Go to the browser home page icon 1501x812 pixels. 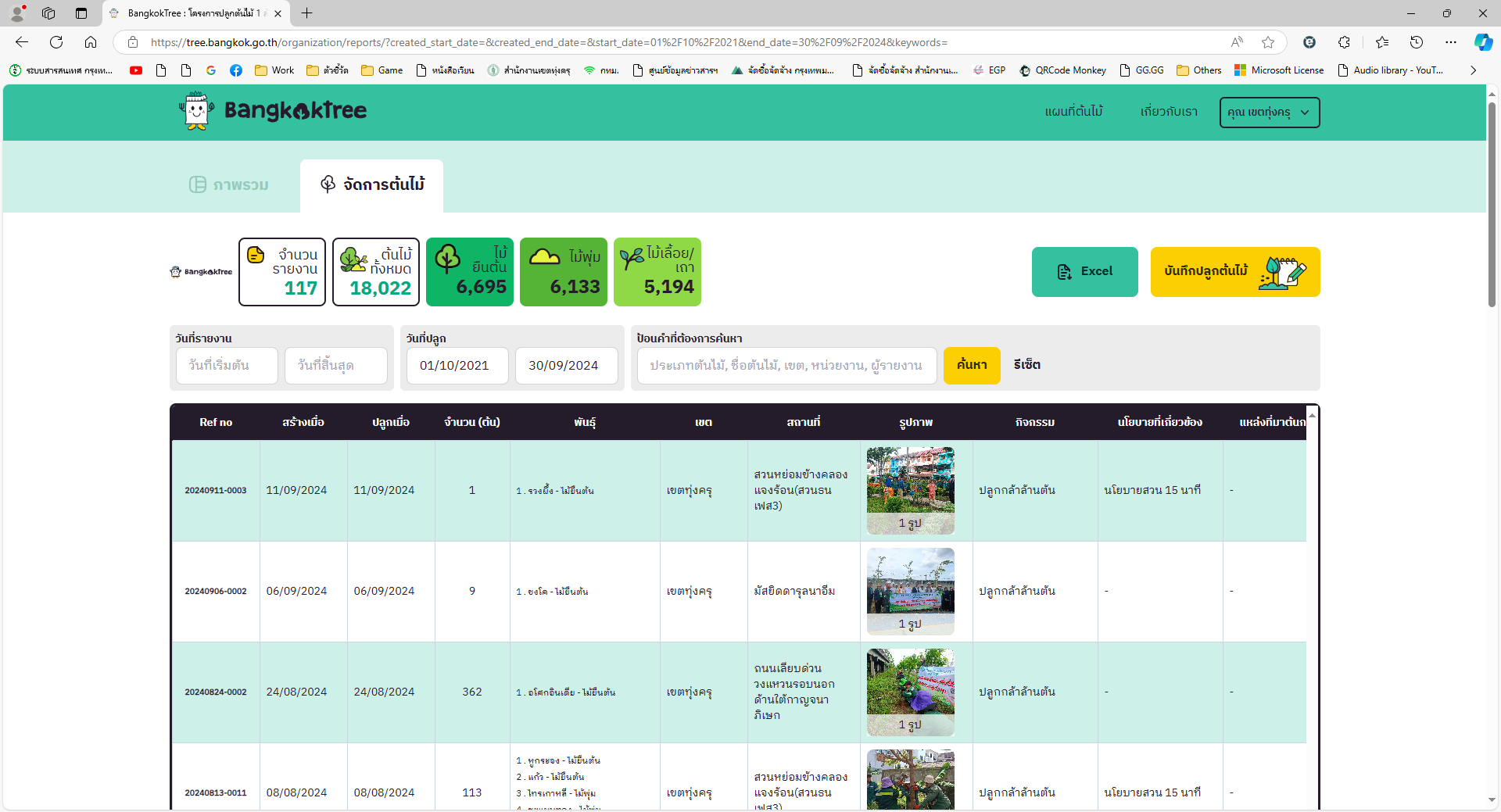pyautogui.click(x=91, y=42)
